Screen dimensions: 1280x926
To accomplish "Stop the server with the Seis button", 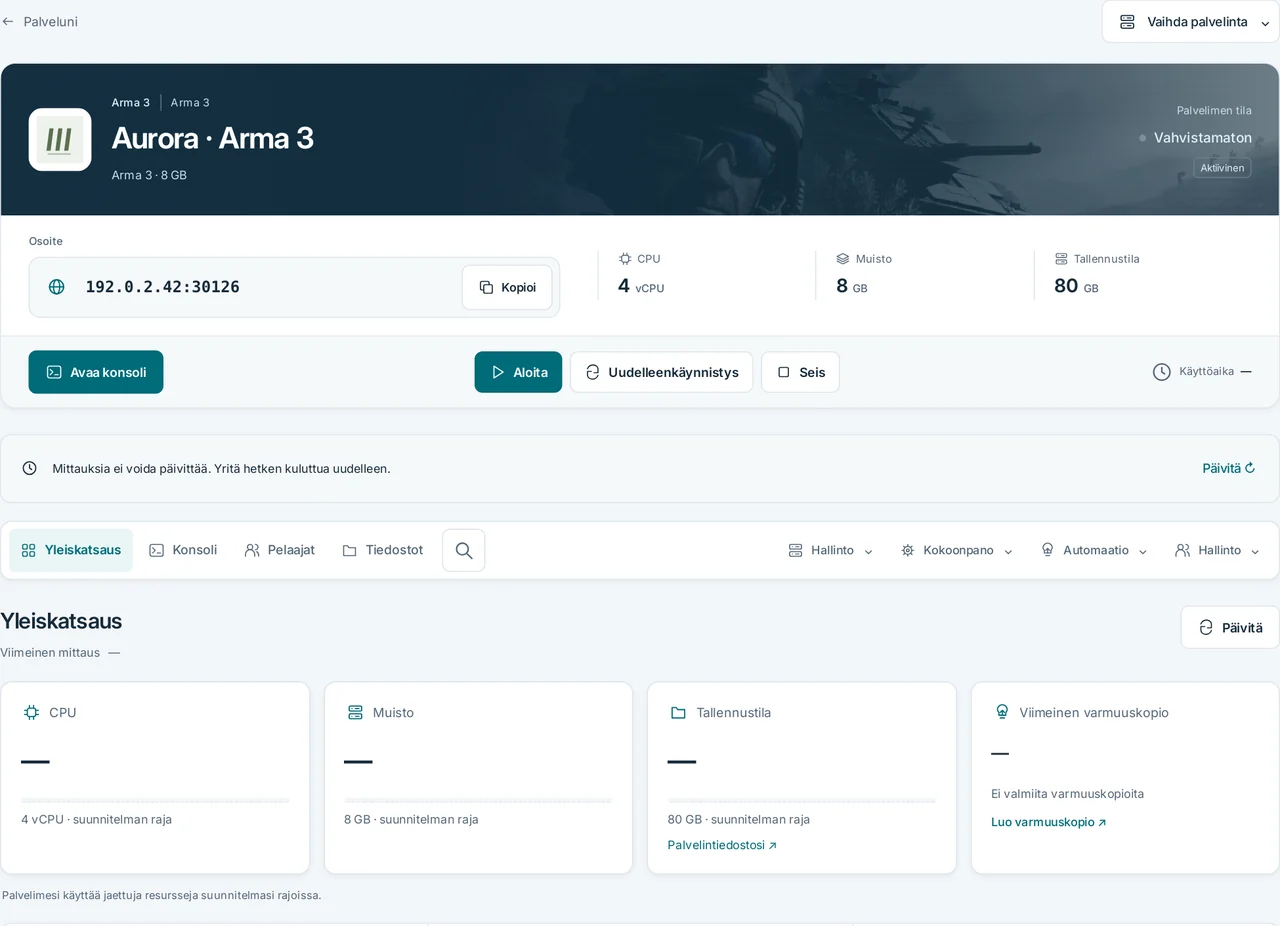I will pyautogui.click(x=800, y=372).
